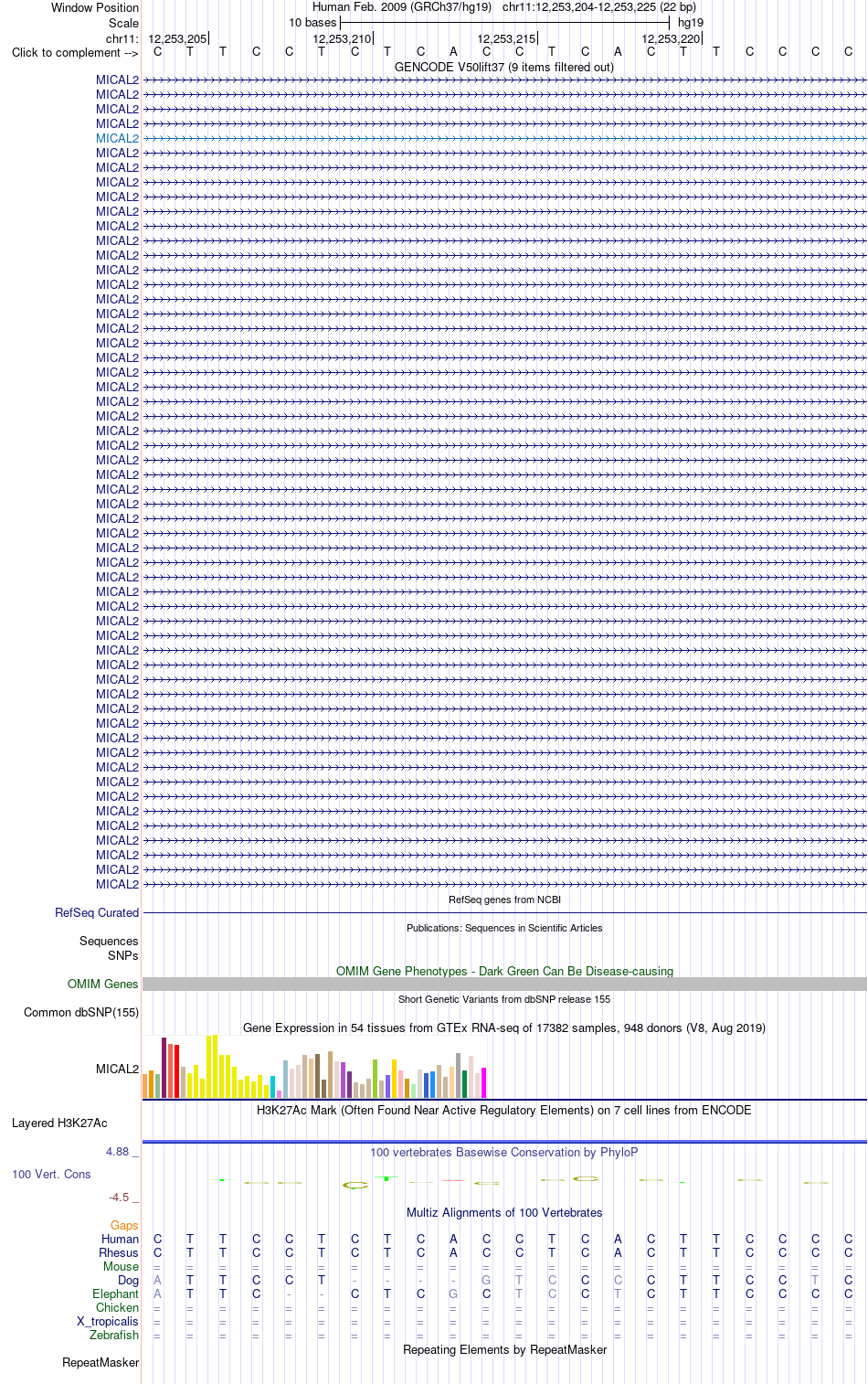Open the 100 Vert. Cons track label
Image resolution: width=868 pixels, height=1384 pixels.
click(51, 1174)
